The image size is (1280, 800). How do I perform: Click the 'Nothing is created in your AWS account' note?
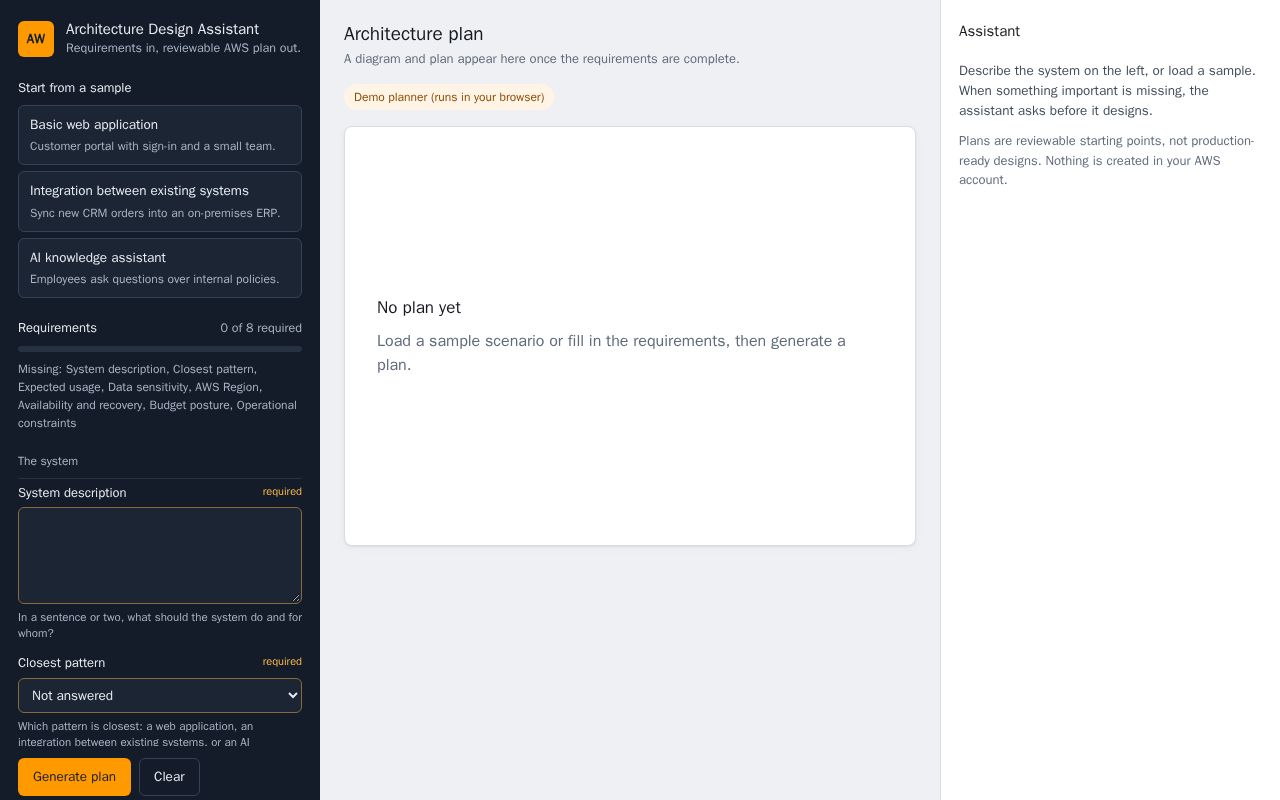1107,160
